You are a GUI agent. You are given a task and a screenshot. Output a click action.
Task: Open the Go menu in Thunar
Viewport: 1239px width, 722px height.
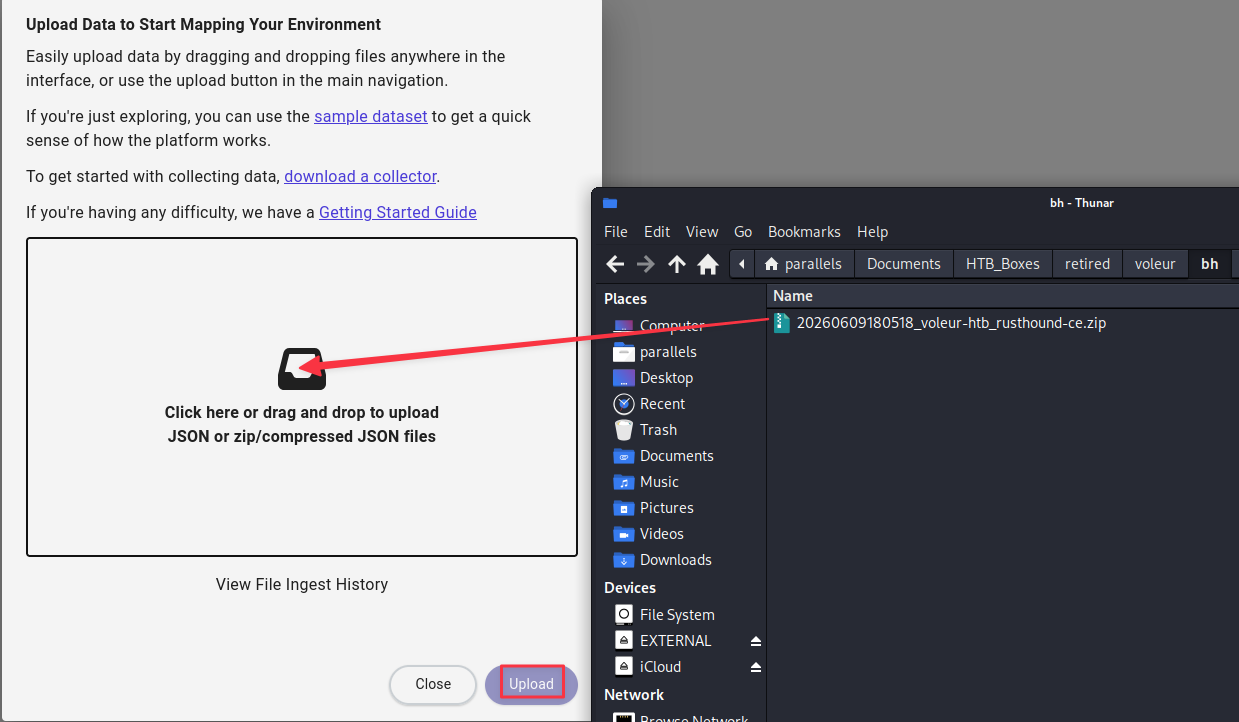click(743, 232)
